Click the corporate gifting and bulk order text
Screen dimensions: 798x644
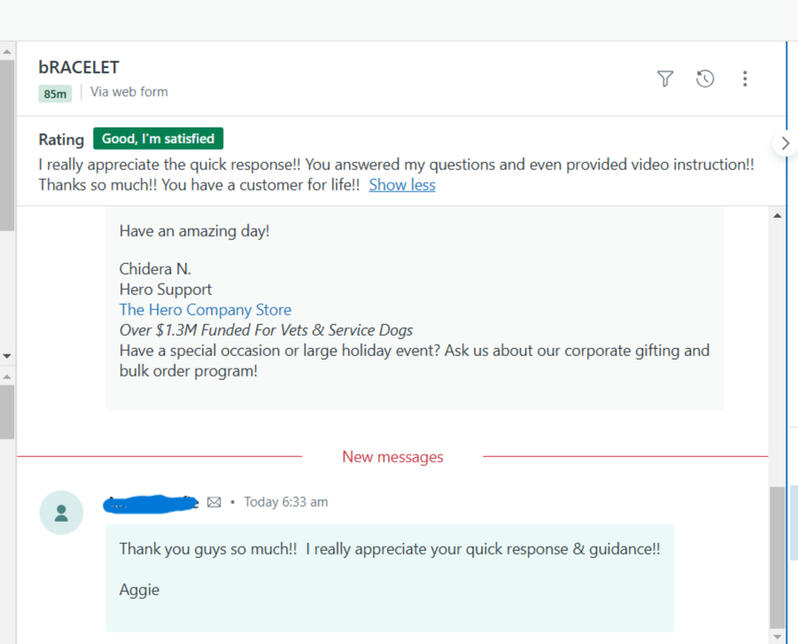[414, 360]
